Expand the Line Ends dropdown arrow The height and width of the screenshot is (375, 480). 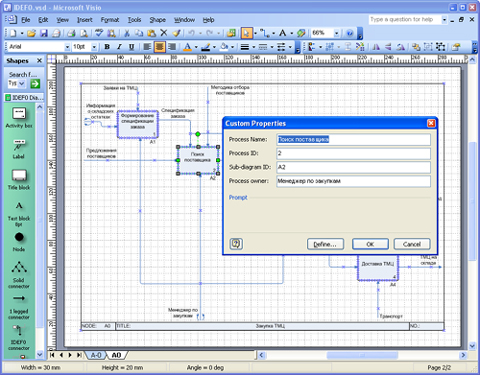click(x=290, y=47)
